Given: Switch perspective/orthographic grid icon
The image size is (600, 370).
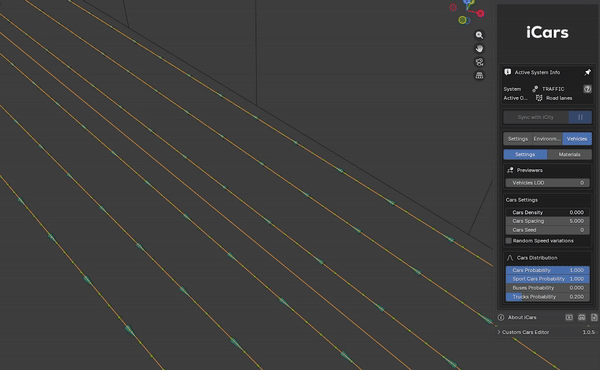Looking at the screenshot, I should 479,75.
